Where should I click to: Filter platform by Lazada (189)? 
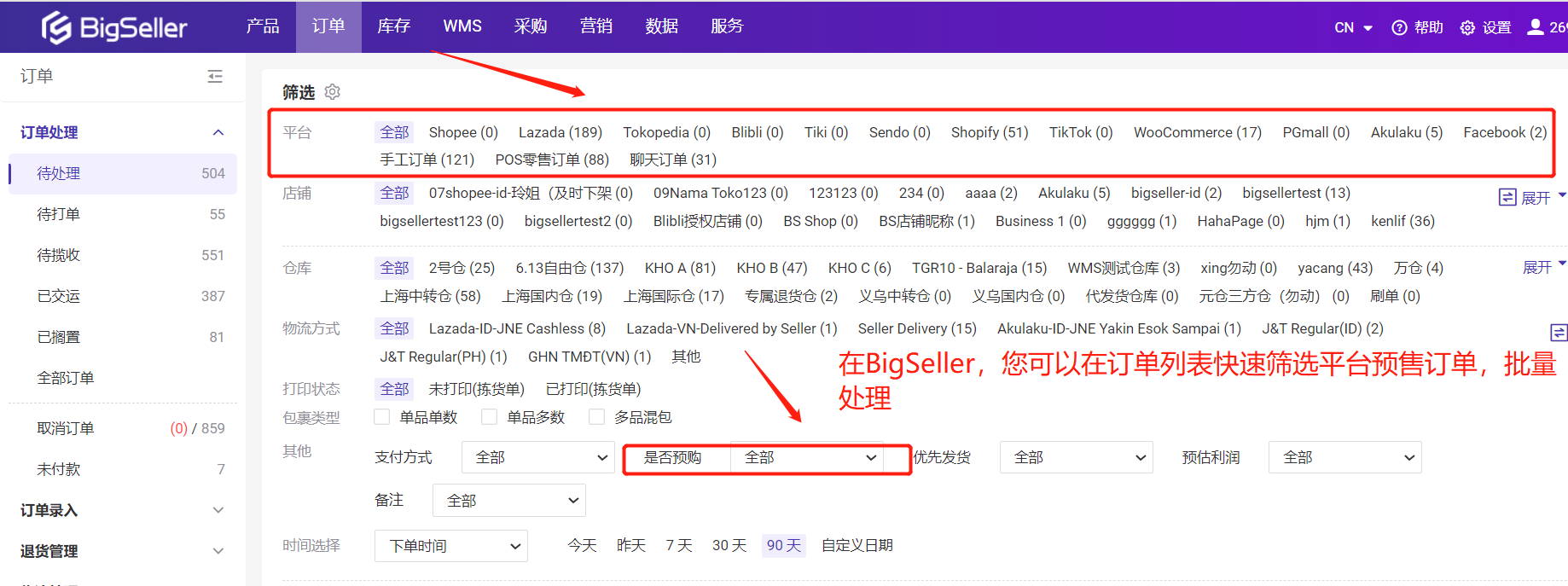tap(560, 132)
